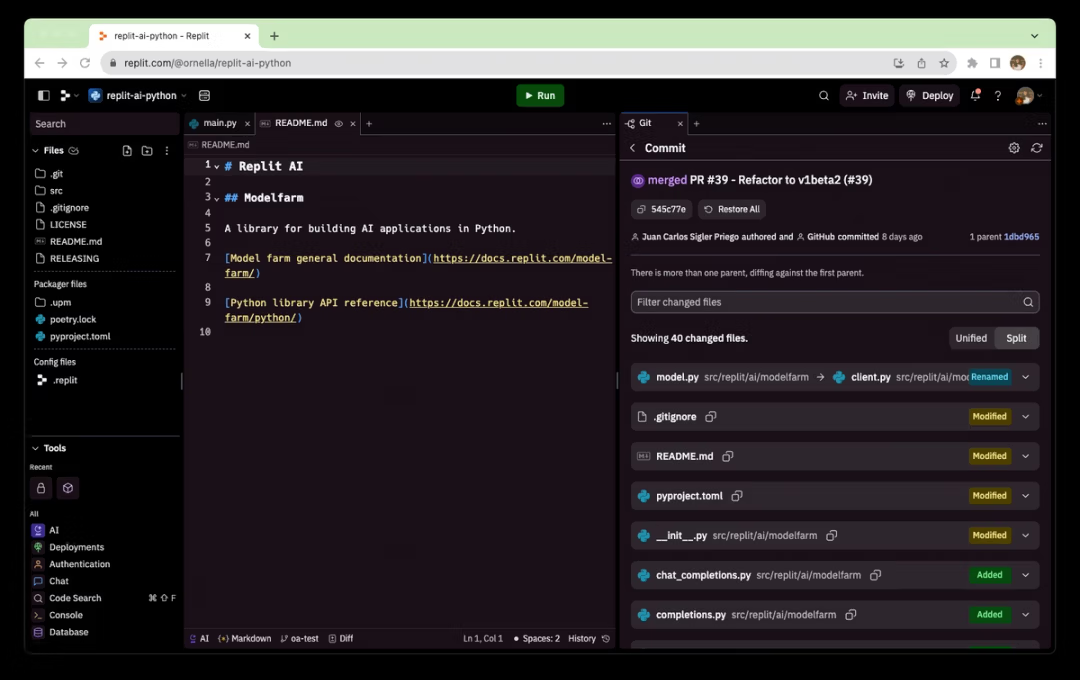Viewport: 1080px width, 680px height.
Task: Open the Chat tool
Action: pyautogui.click(x=56, y=581)
